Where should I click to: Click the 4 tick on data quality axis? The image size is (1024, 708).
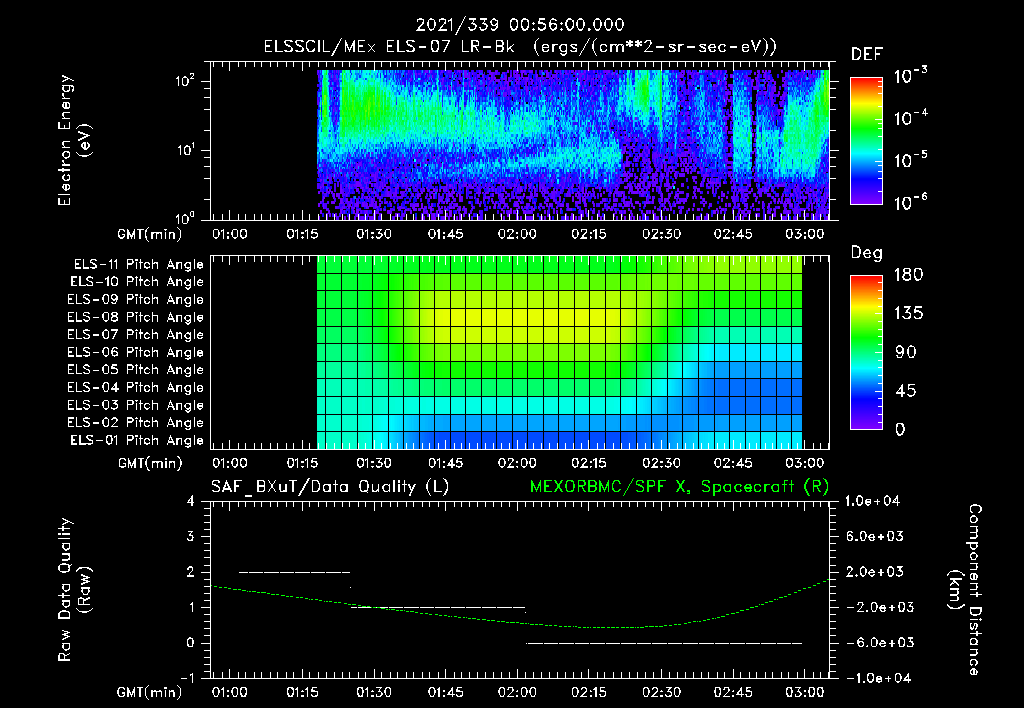[191, 501]
